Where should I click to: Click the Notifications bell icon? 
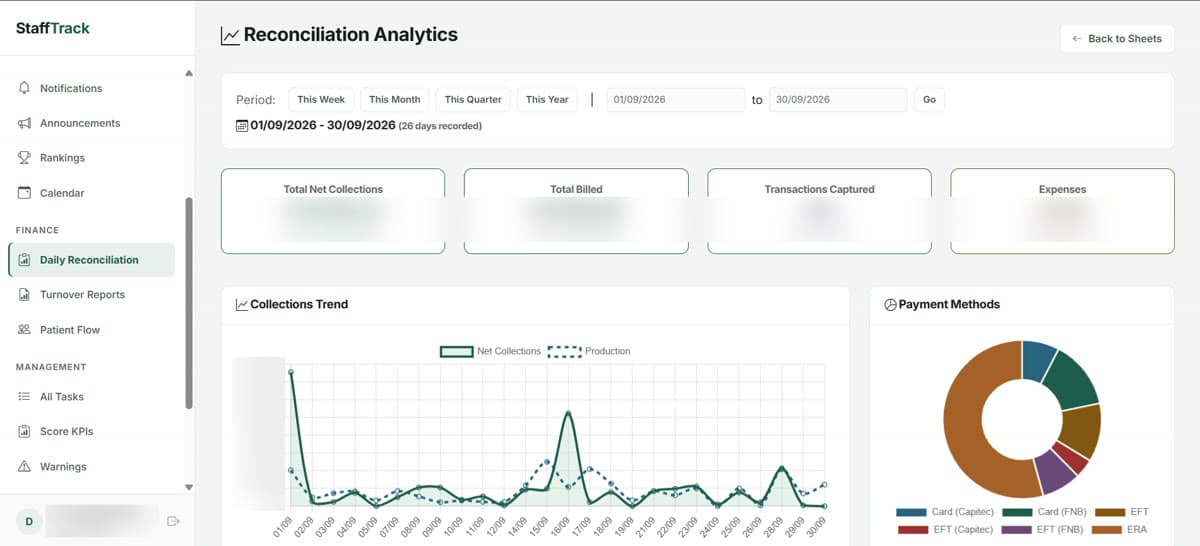24,88
